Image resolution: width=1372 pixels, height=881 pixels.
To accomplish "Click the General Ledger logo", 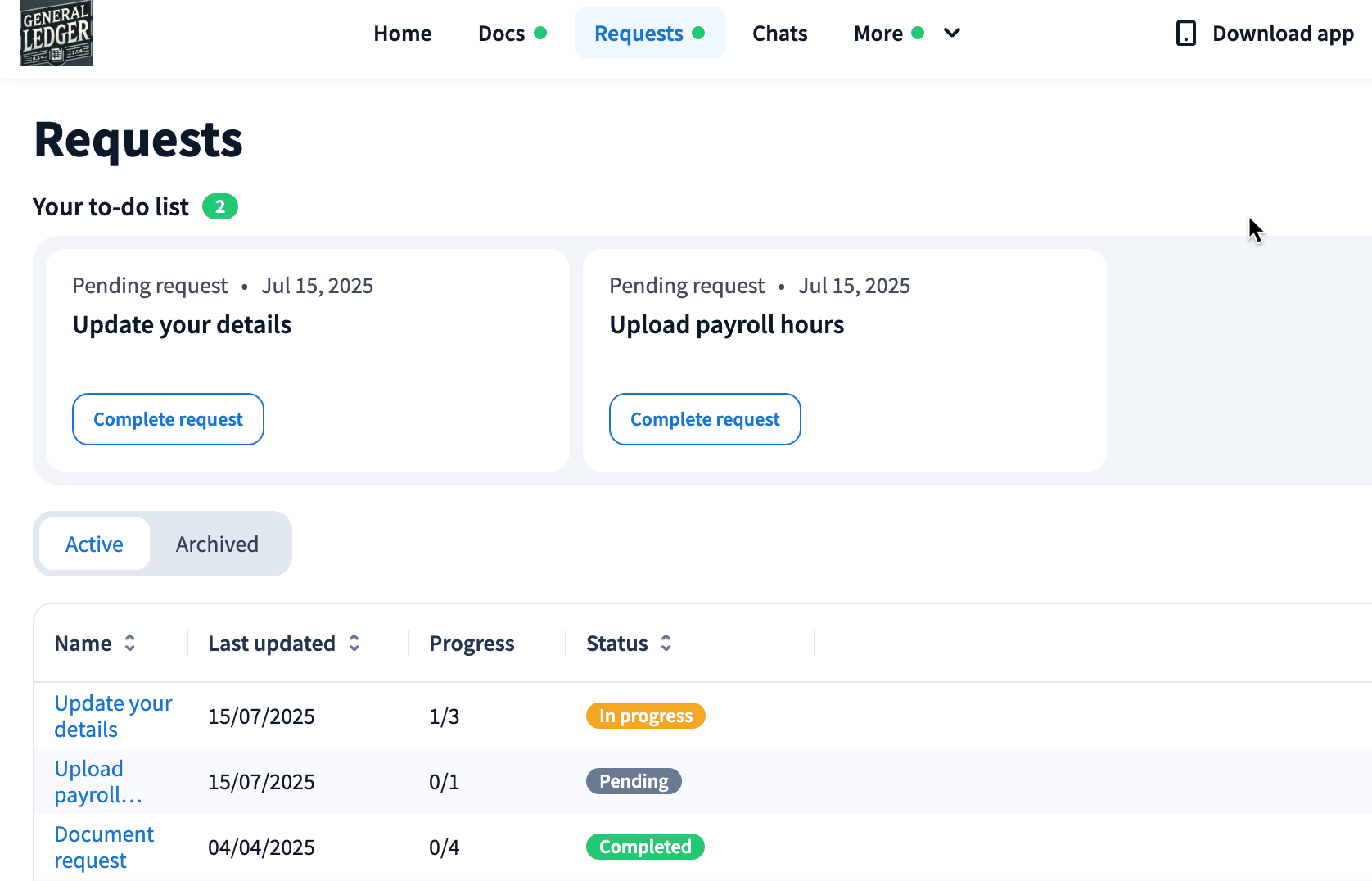I will click(x=56, y=33).
